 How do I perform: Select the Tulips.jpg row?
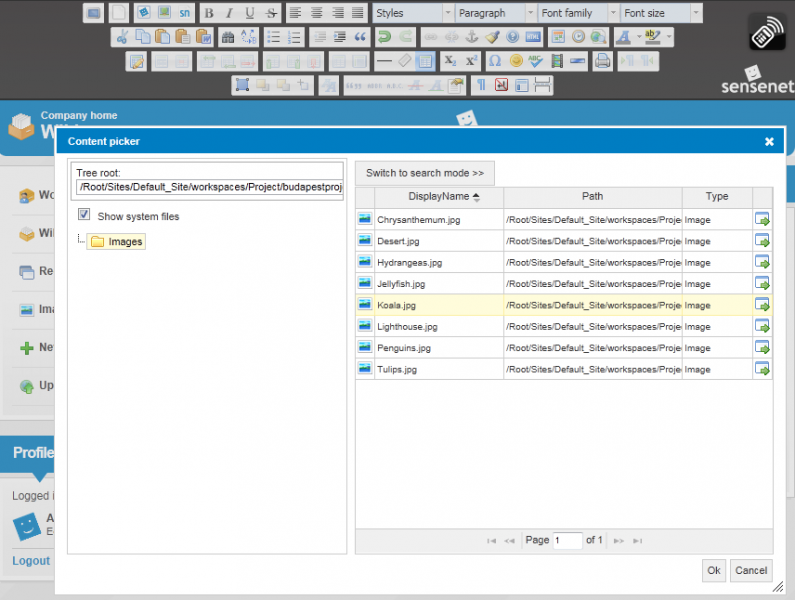click(564, 369)
